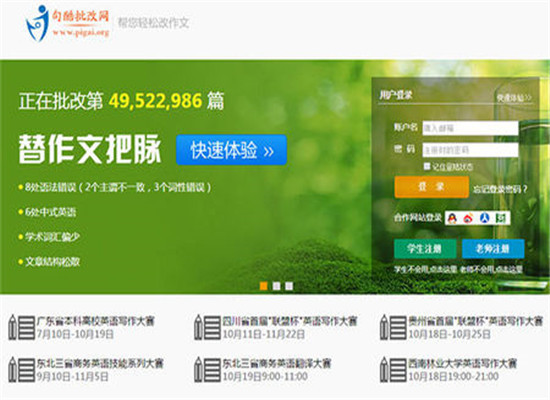Viewport: 550px width, 400px height.
Task: Open 广东省本科高校英语写作大赛 pencil icon
Action: pos(22,327)
